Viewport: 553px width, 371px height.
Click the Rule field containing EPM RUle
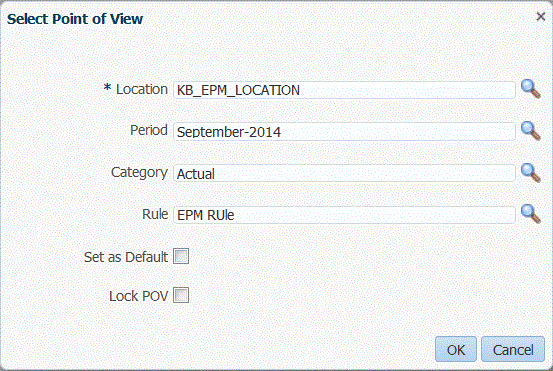pyautogui.click(x=344, y=215)
